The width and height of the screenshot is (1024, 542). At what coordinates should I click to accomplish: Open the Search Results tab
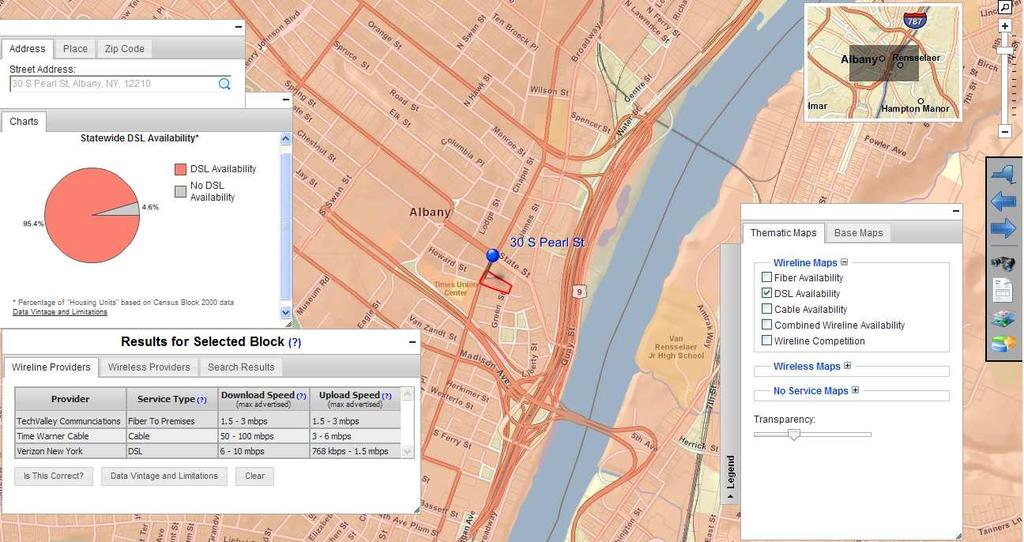click(241, 367)
